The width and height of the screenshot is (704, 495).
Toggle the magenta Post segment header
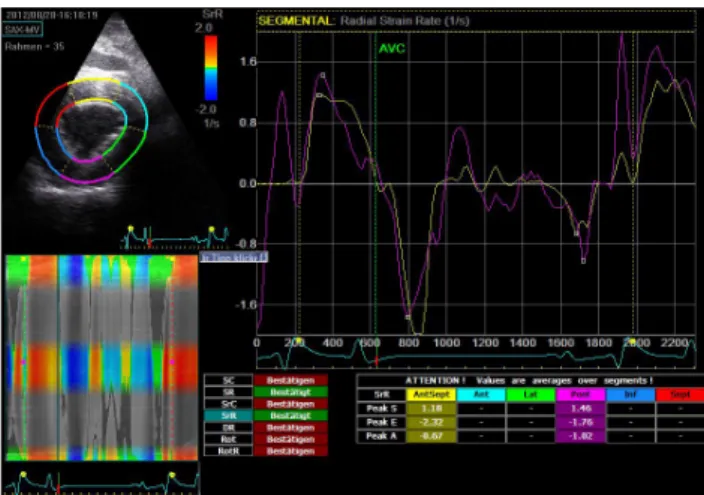click(x=581, y=395)
